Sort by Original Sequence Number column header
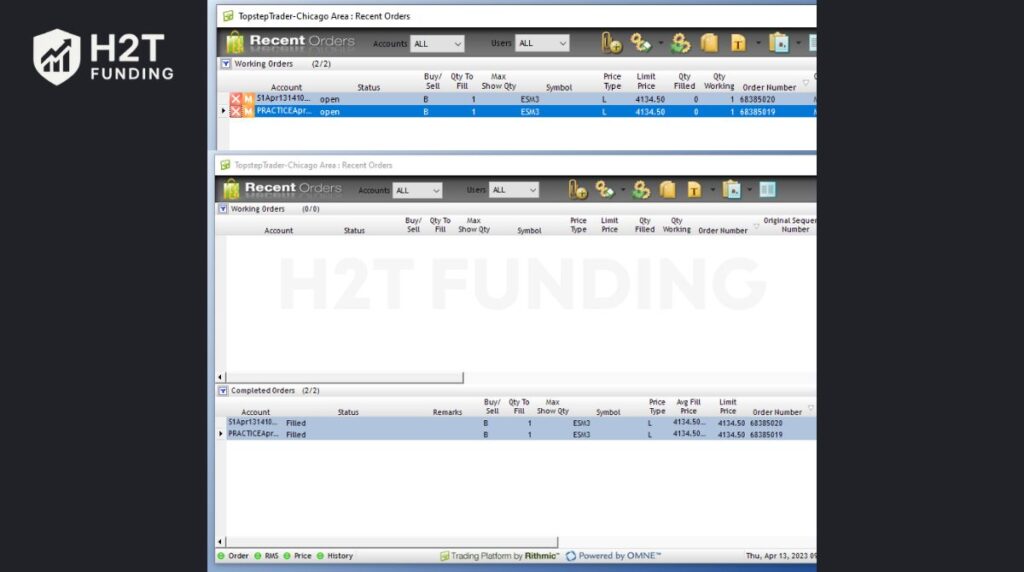The height and width of the screenshot is (572, 1024). 790,225
